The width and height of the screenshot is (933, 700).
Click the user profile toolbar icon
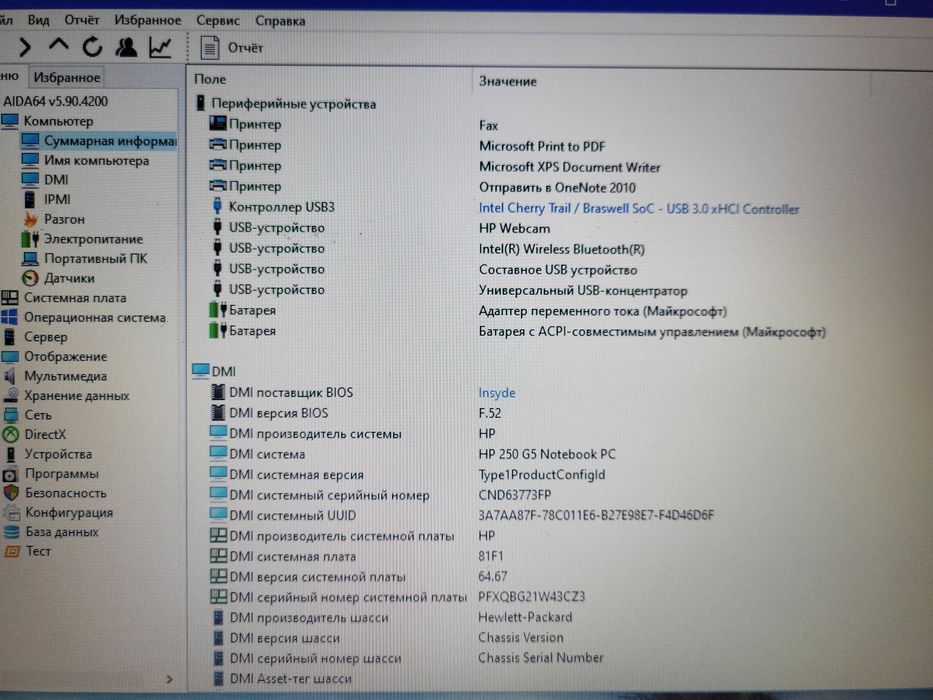(126, 47)
